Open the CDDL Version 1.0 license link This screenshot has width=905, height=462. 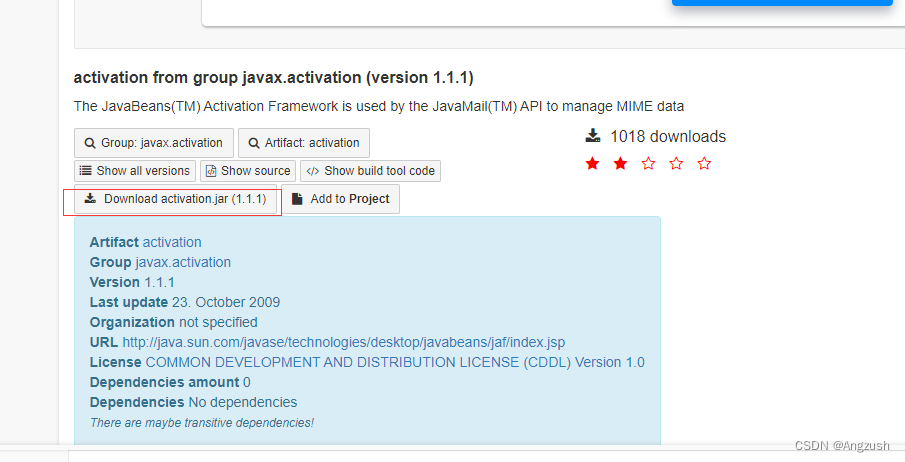point(395,362)
